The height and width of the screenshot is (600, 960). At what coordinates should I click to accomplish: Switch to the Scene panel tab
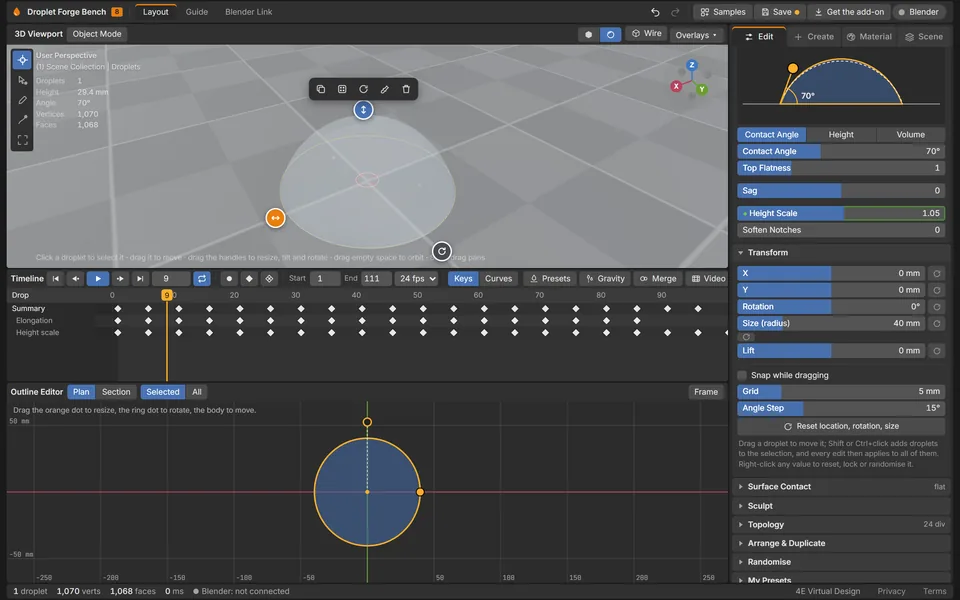[x=924, y=37]
